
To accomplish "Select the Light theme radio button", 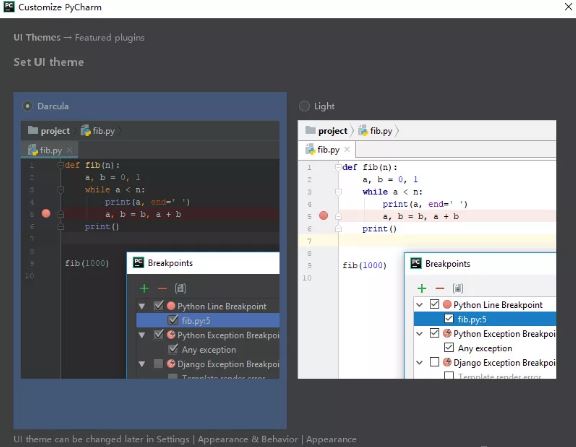I will [x=304, y=106].
